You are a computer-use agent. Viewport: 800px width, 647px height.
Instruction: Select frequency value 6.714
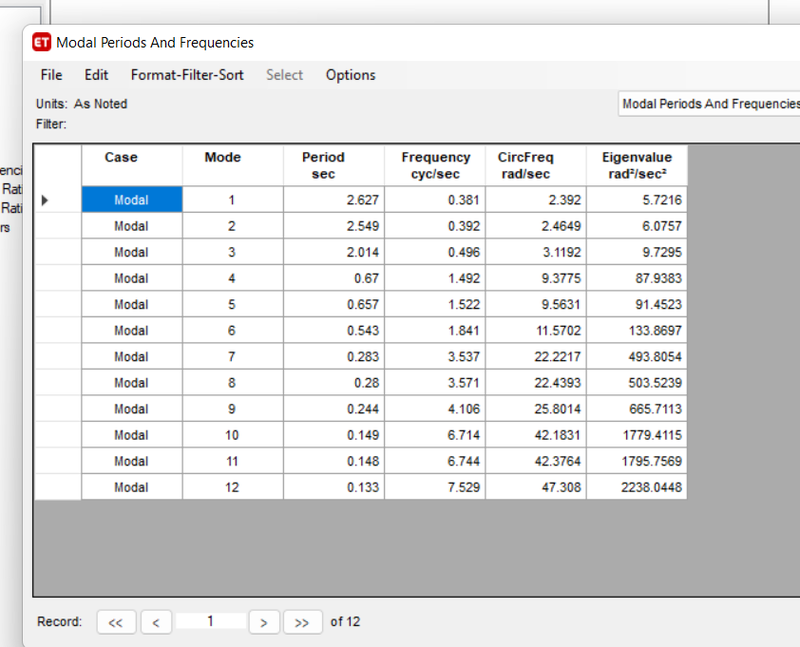point(435,435)
